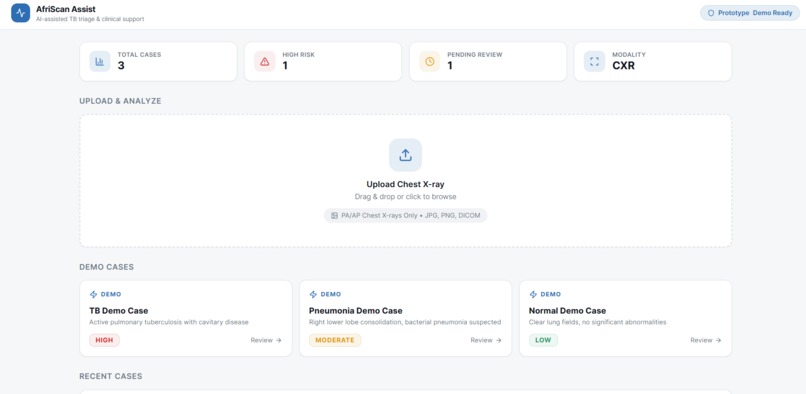This screenshot has height=394, width=806.
Task: Click the Pending Review clock icon
Action: 430,61
